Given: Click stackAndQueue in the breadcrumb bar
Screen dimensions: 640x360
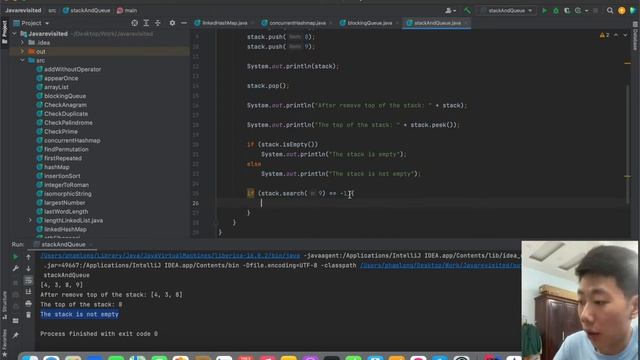Looking at the screenshot, I should [86, 11].
